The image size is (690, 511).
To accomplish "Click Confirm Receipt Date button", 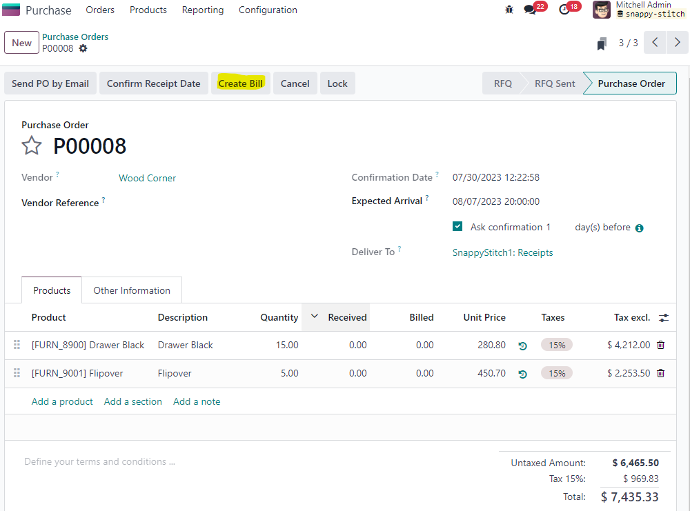I will pos(153,84).
